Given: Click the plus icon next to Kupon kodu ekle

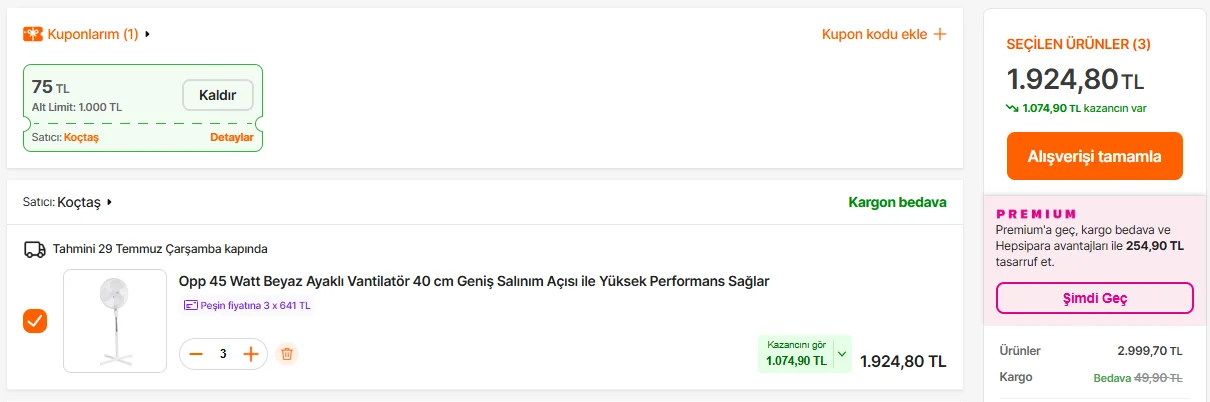Looking at the screenshot, I should coord(939,34).
